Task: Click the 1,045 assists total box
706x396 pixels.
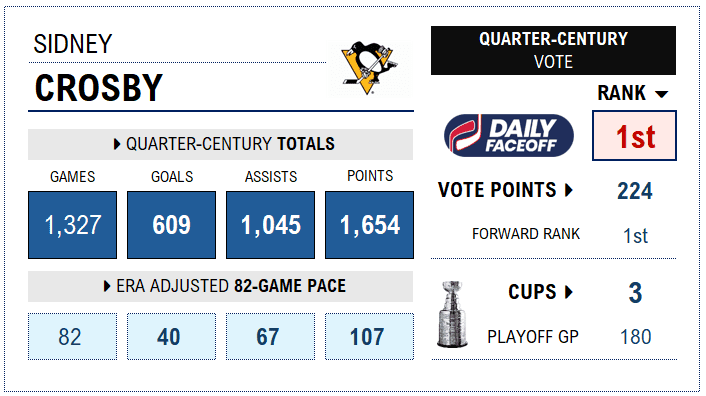Action: (x=271, y=225)
